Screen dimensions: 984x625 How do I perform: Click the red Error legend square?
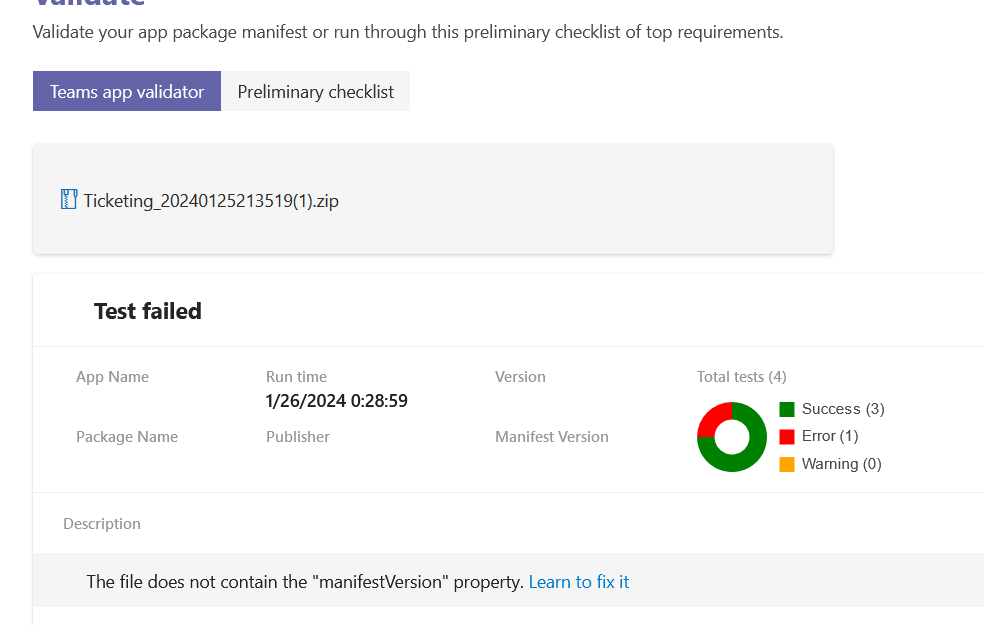coord(787,436)
